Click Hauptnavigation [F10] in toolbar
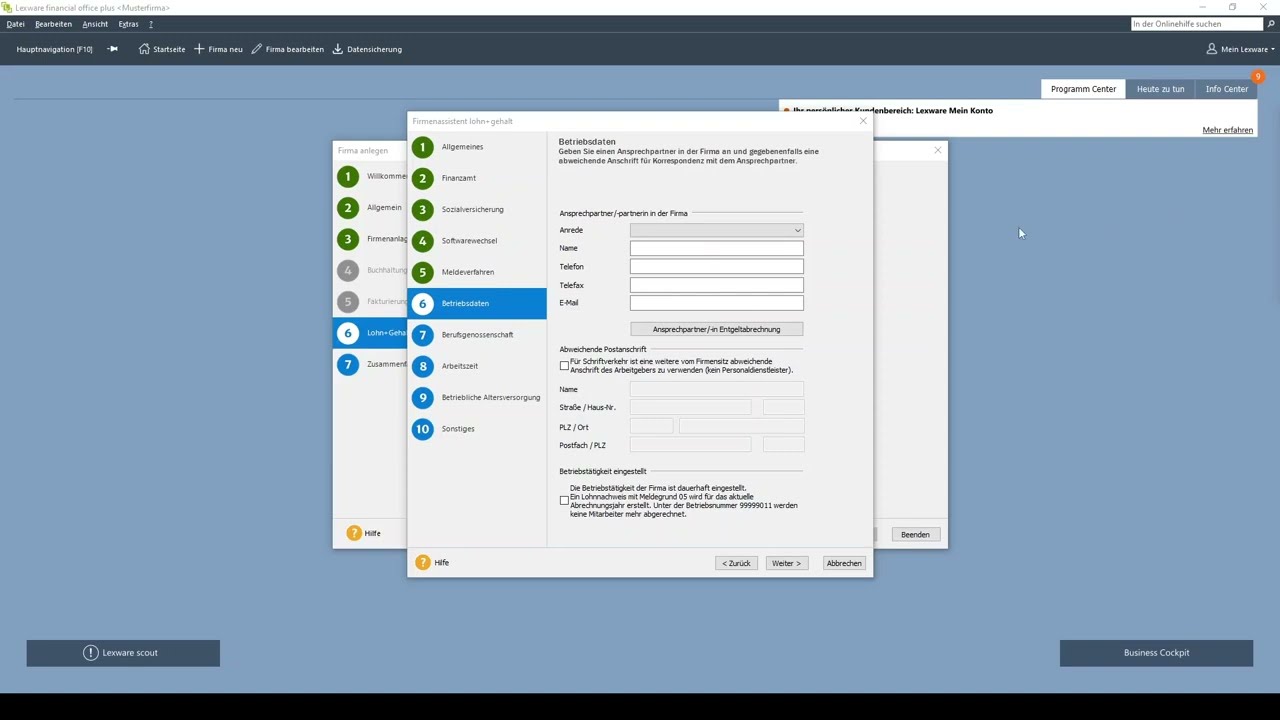The height and width of the screenshot is (720, 1280). click(54, 49)
